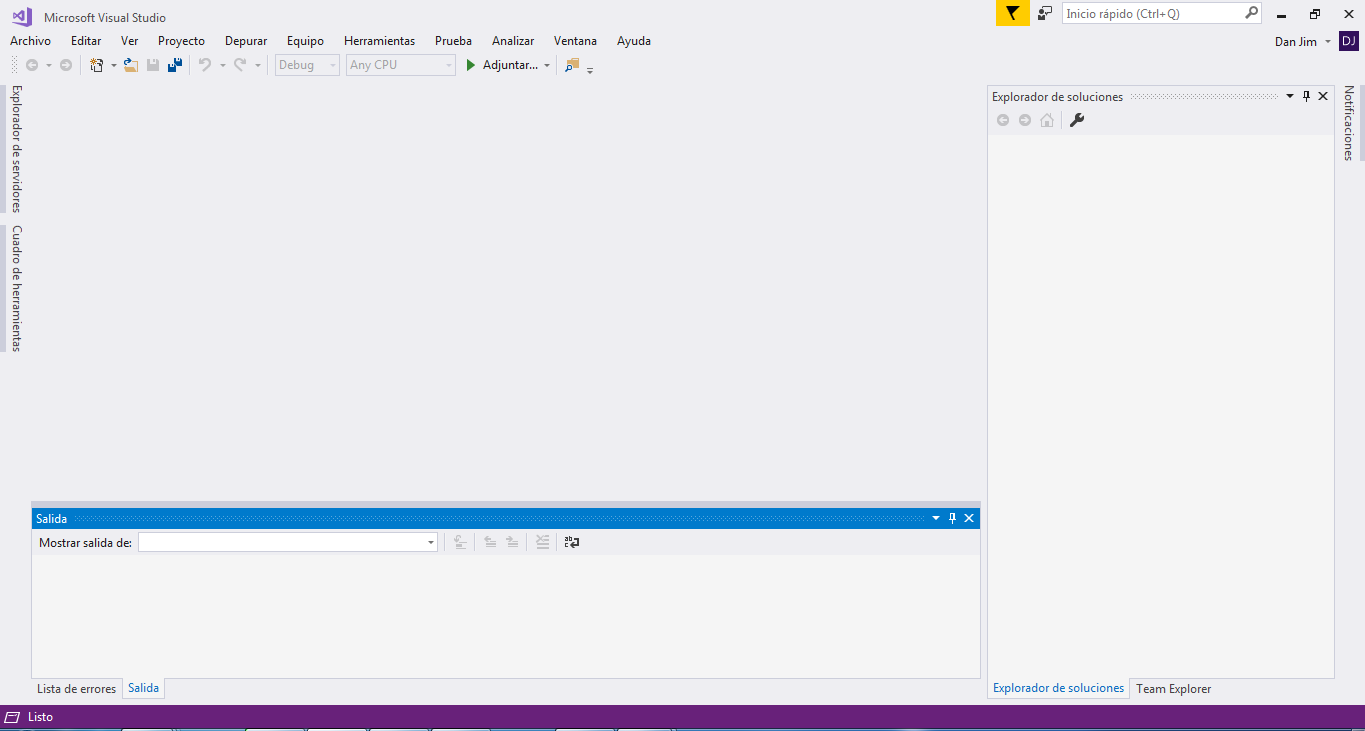Image resolution: width=1365 pixels, height=731 pixels.
Task: Open the Explorador de servidores side panel
Action: point(16,148)
